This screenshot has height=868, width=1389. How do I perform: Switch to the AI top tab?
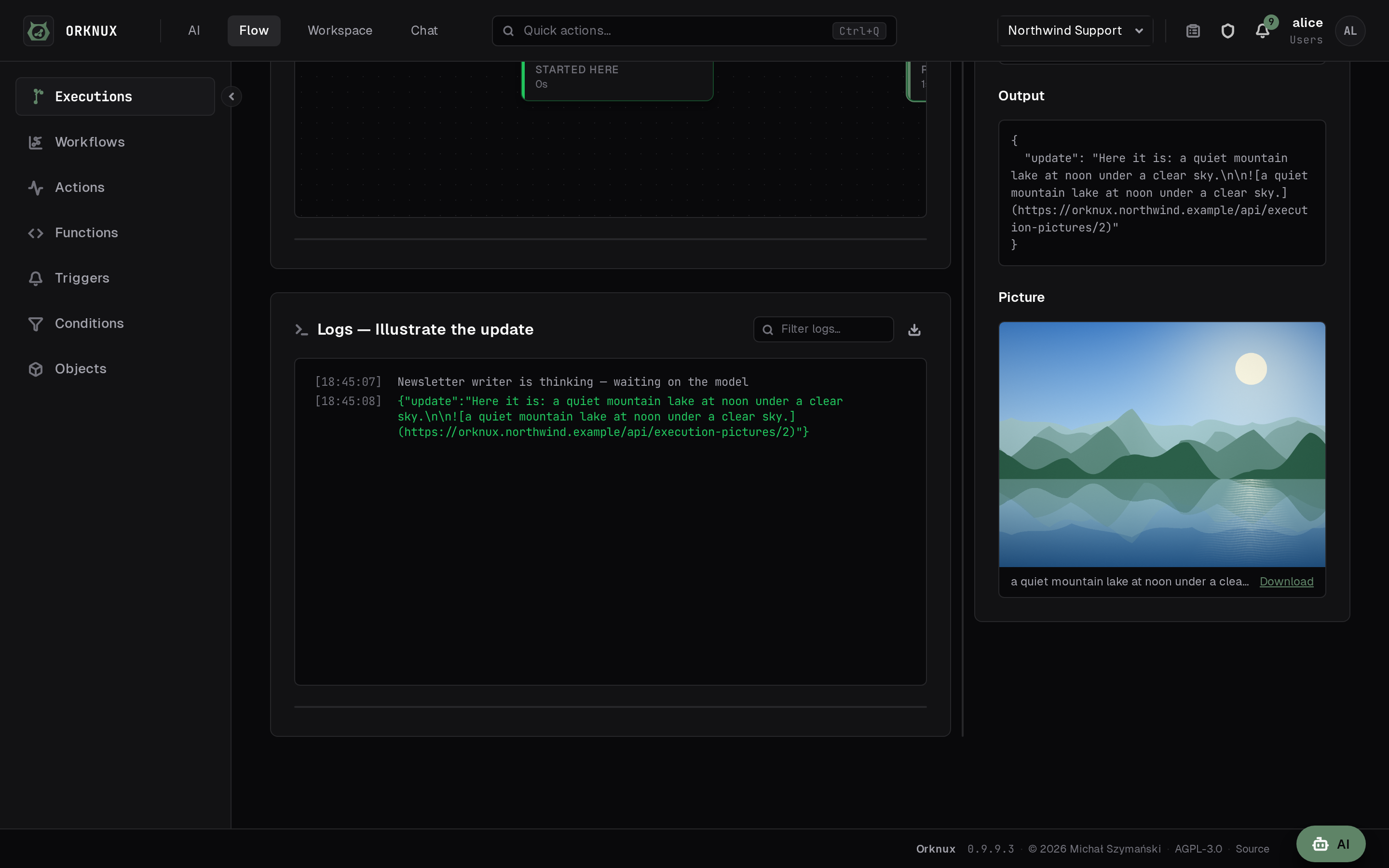coord(194,30)
